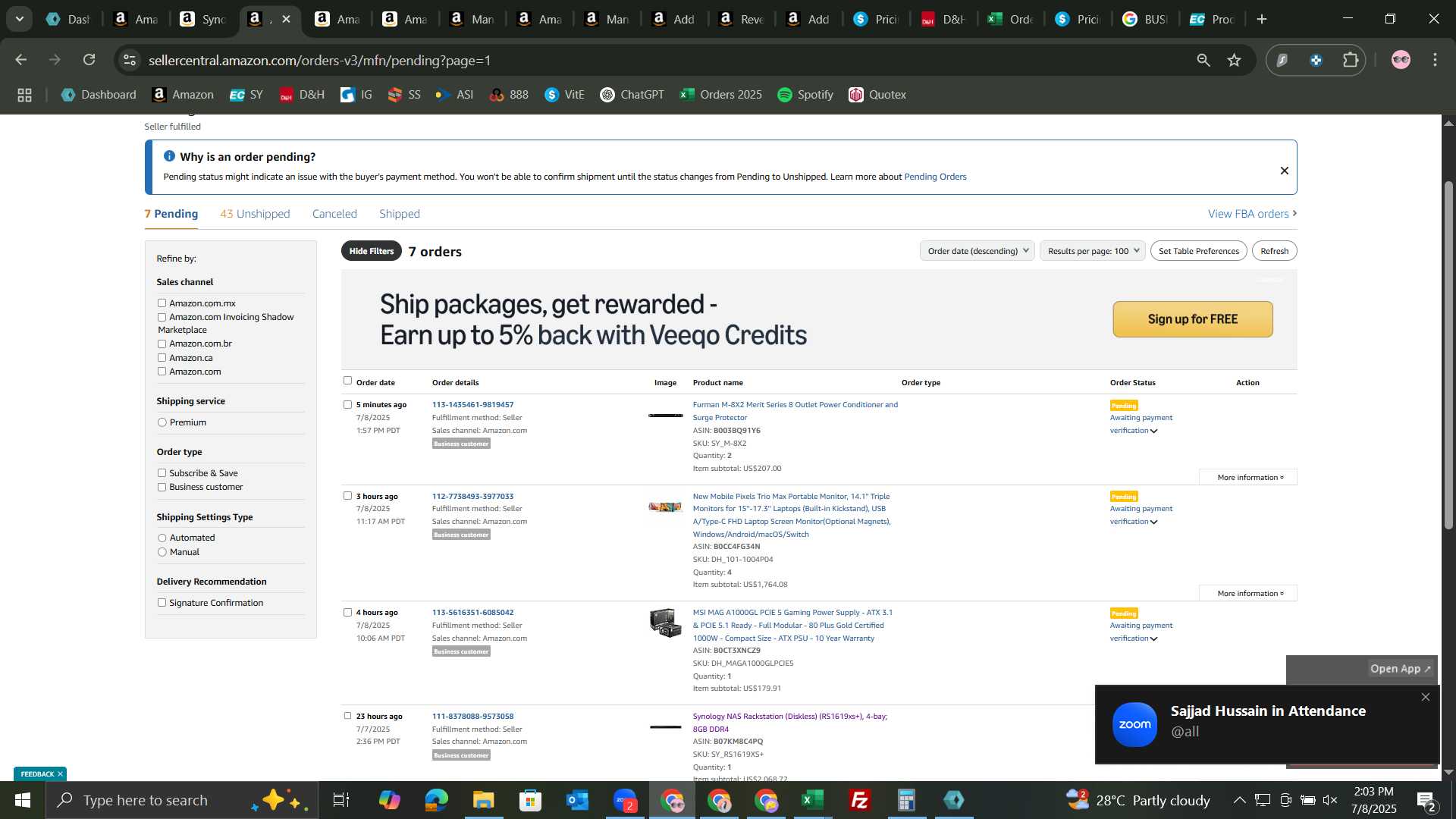The width and height of the screenshot is (1456, 819).
Task: Show hidden system tray icons
Action: pos(1239,800)
